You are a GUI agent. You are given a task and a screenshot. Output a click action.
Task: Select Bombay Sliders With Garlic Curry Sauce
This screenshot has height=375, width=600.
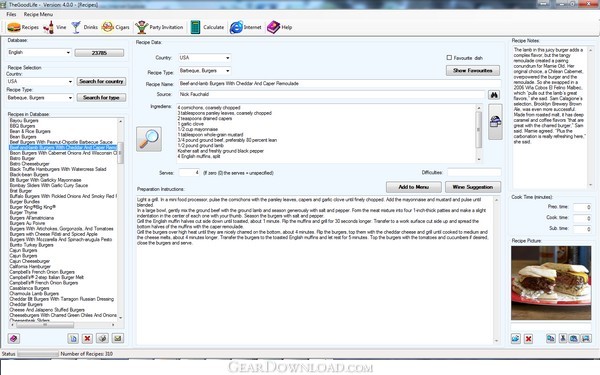tap(49, 185)
